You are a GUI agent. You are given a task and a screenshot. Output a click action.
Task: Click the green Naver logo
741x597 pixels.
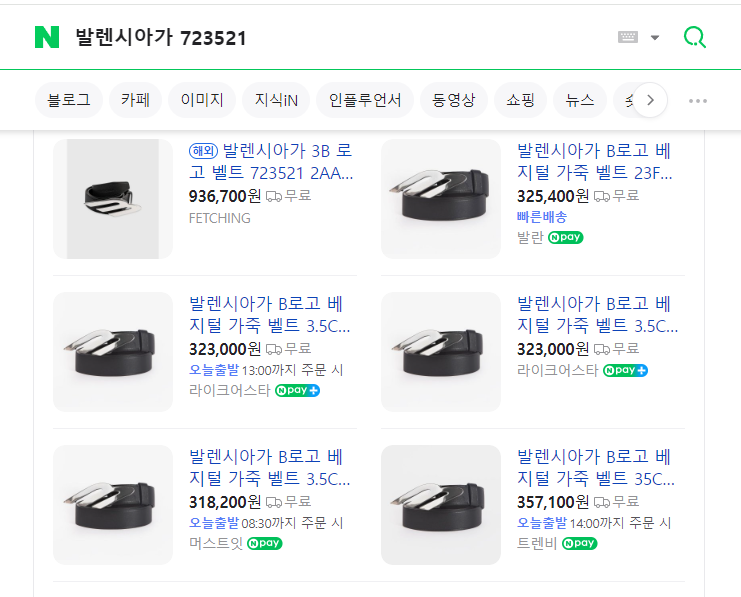[x=47, y=37]
